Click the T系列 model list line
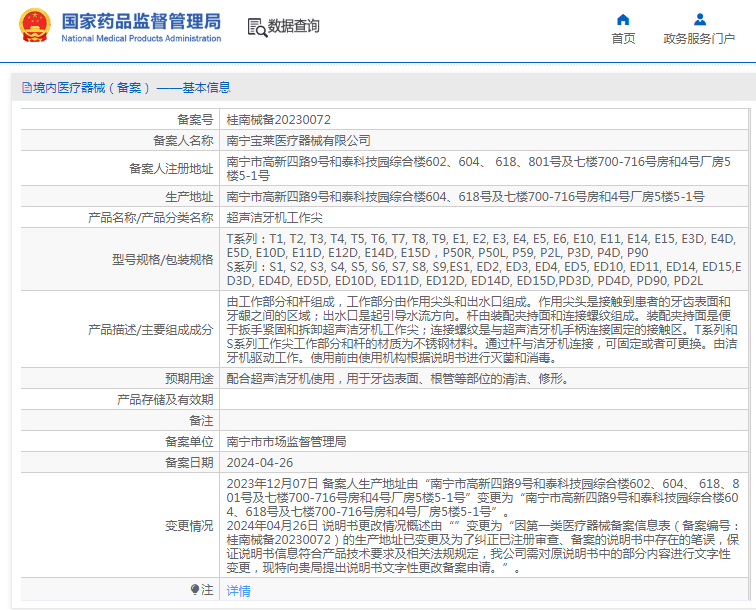The height and width of the screenshot is (610, 756). coord(481,246)
